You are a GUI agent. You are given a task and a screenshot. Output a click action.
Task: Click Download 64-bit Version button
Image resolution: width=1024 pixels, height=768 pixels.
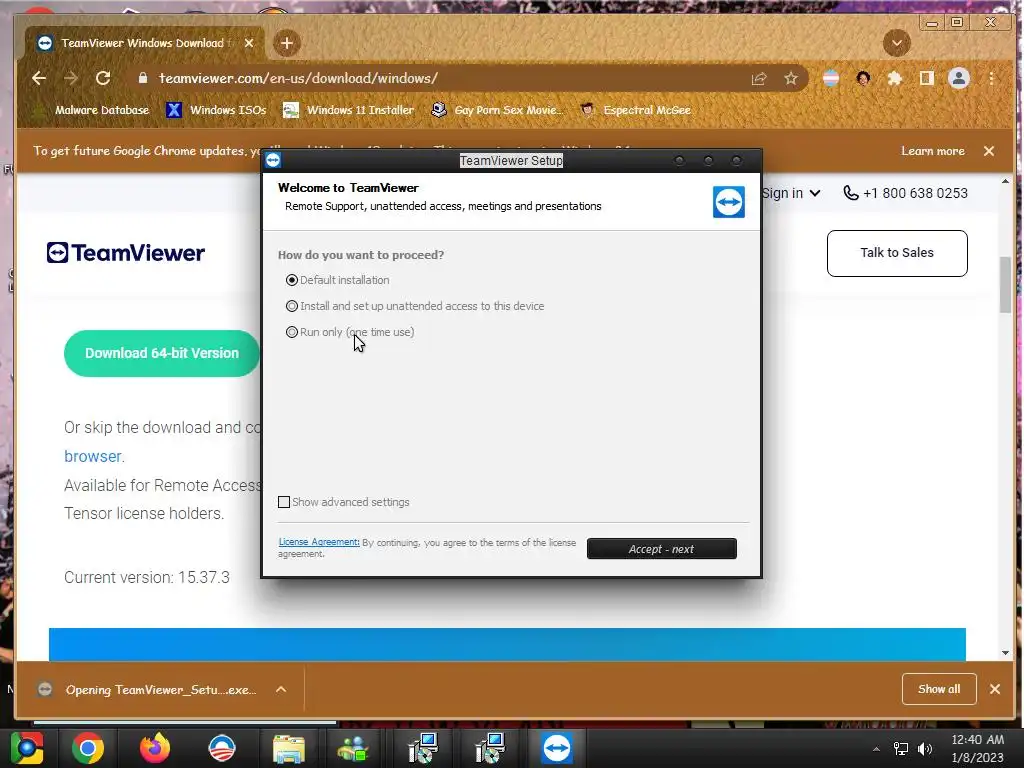(161, 353)
